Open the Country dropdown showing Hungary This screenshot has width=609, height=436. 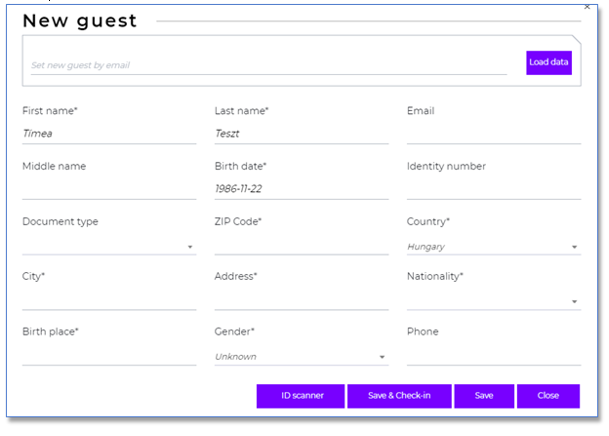(493, 246)
